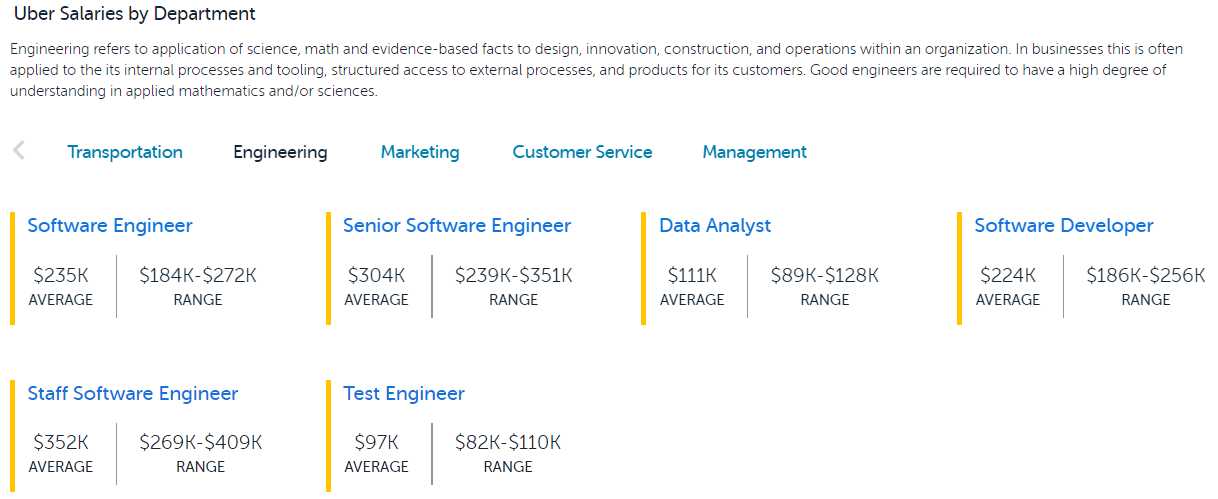
Task: Click the $111K Data Analyst average
Action: [692, 275]
